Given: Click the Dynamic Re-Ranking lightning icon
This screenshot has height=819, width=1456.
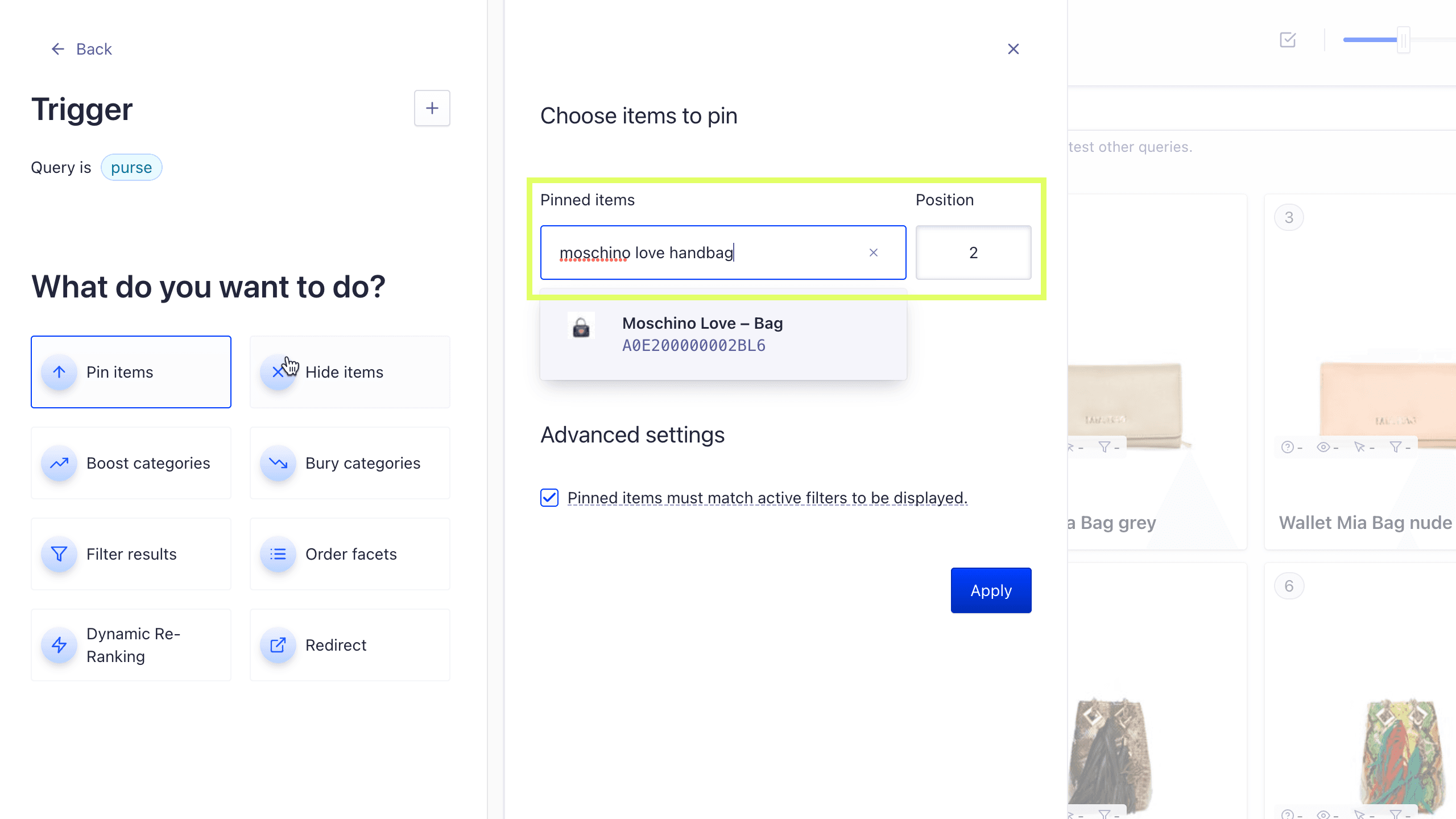Looking at the screenshot, I should coord(59,645).
